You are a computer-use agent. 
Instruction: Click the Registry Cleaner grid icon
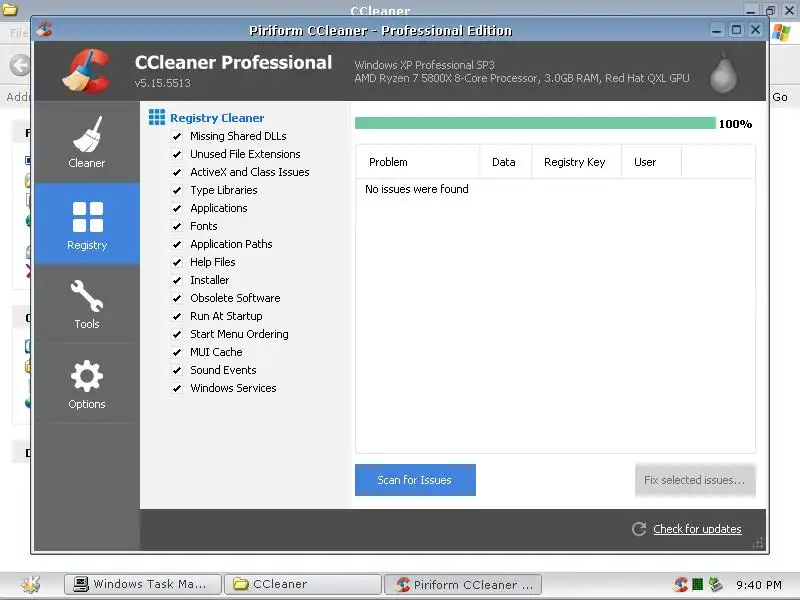157,117
